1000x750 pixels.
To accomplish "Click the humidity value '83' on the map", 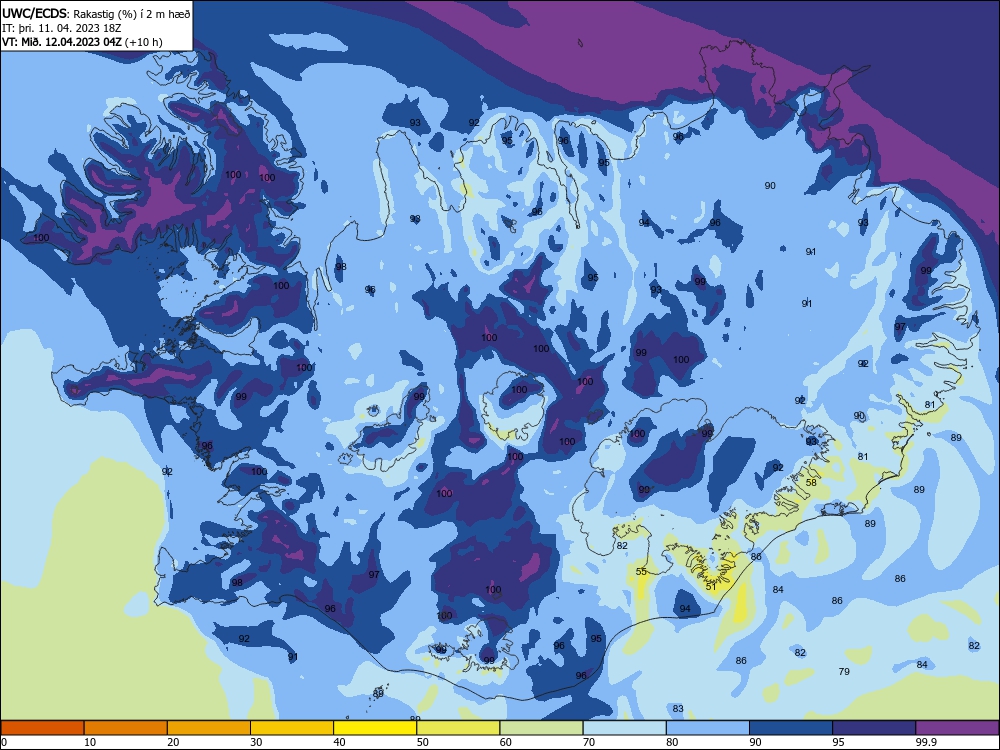I will pos(678,709).
